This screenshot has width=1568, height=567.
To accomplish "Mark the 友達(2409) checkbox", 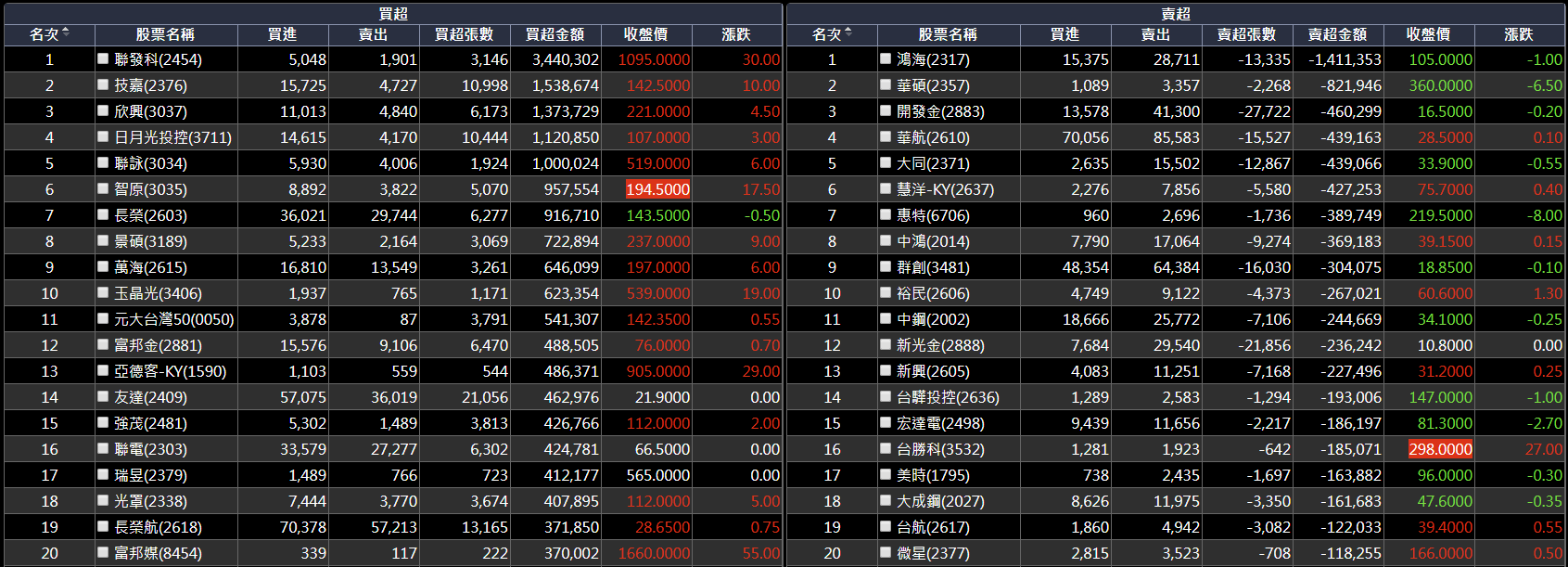I will (103, 396).
